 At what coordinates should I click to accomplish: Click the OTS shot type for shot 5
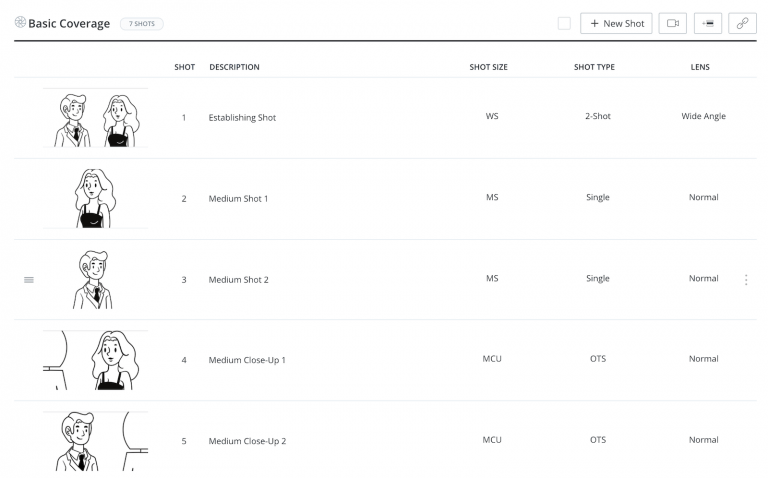point(597,440)
